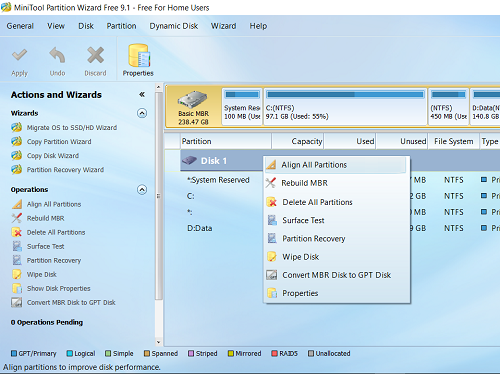Click the Copy Partition Wizard icon

pos(16,142)
